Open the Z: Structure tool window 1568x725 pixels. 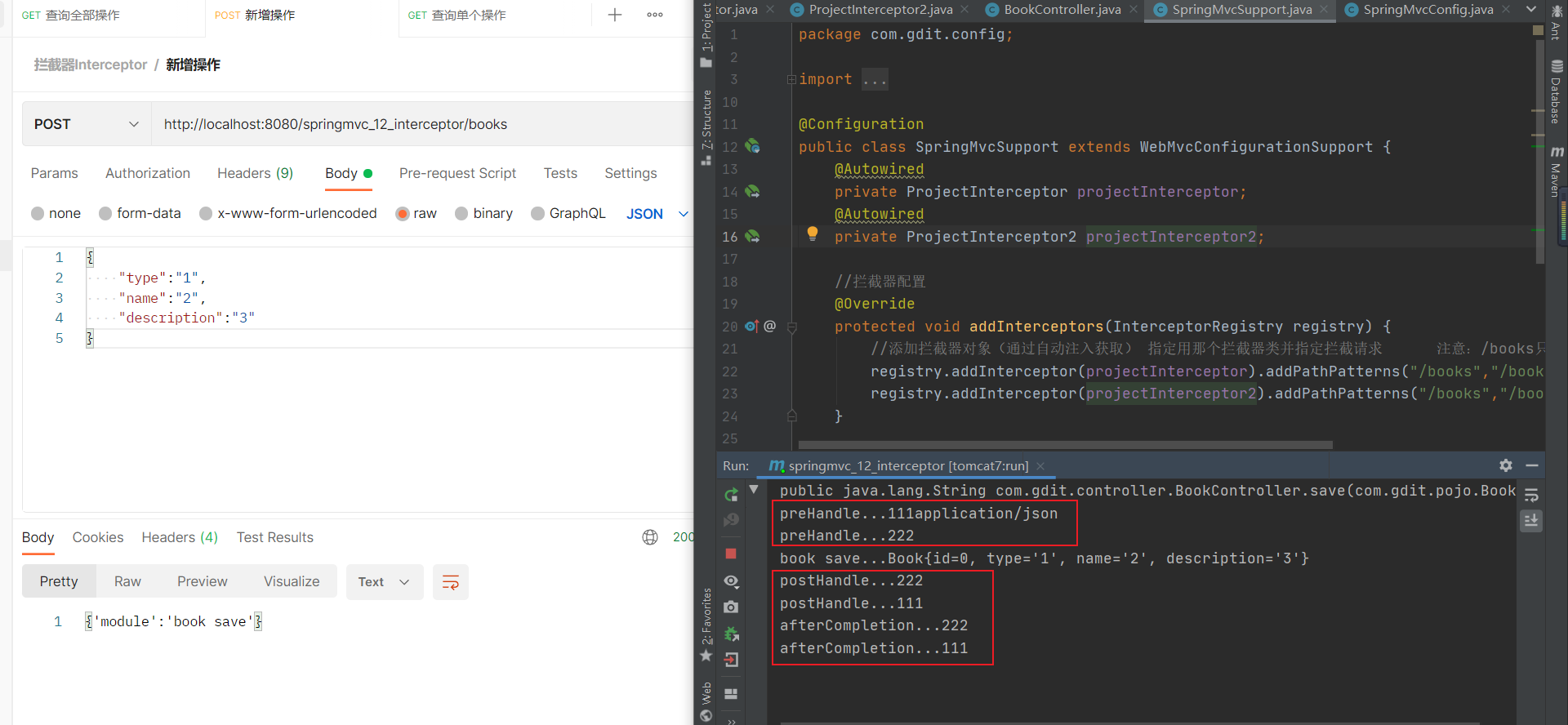pos(706,127)
